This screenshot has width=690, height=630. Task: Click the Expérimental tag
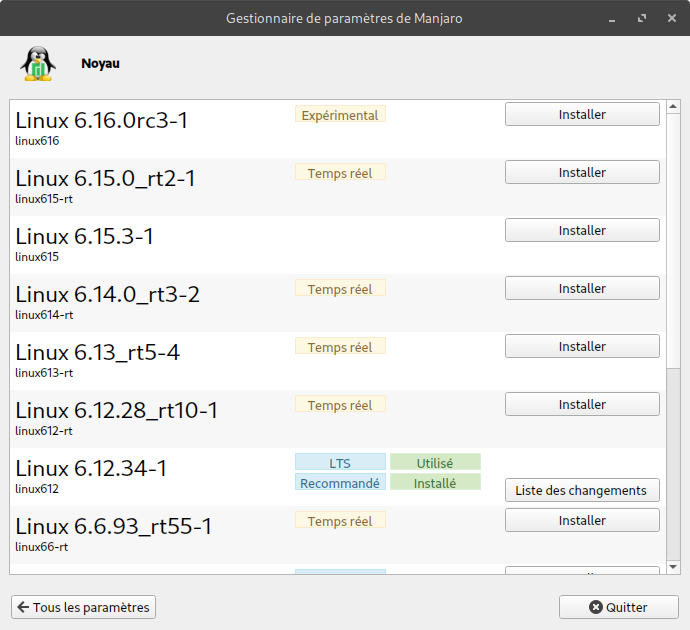click(x=340, y=115)
